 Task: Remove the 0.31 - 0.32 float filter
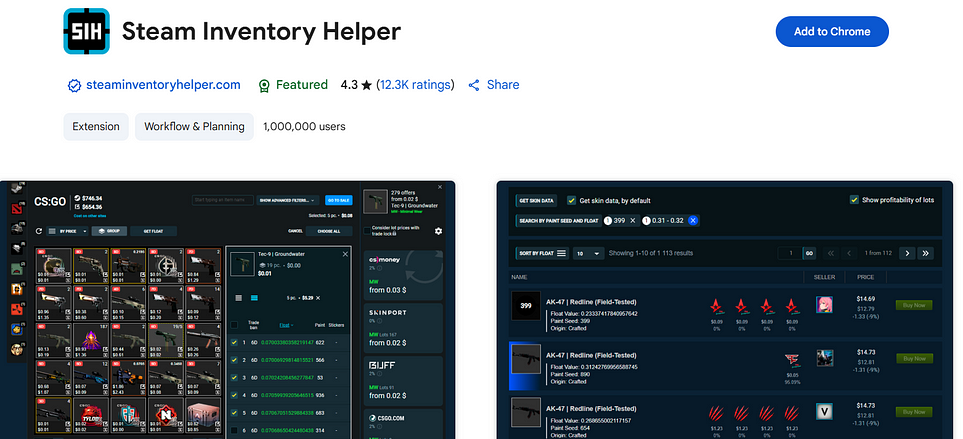[693, 220]
